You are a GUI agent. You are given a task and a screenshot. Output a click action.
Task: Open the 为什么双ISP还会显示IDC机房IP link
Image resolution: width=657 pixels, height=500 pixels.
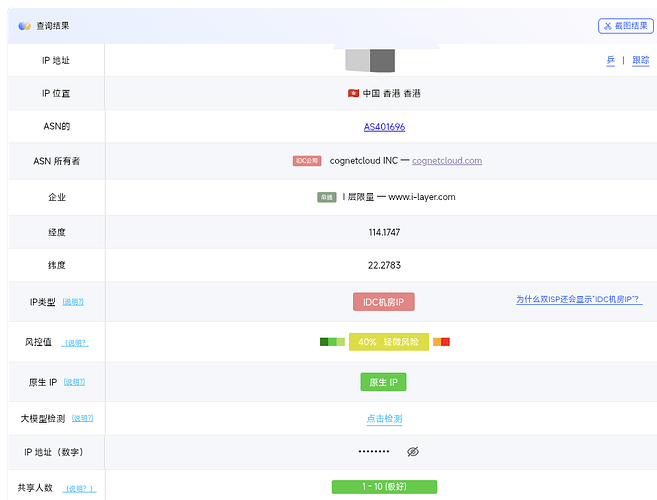(x=579, y=299)
